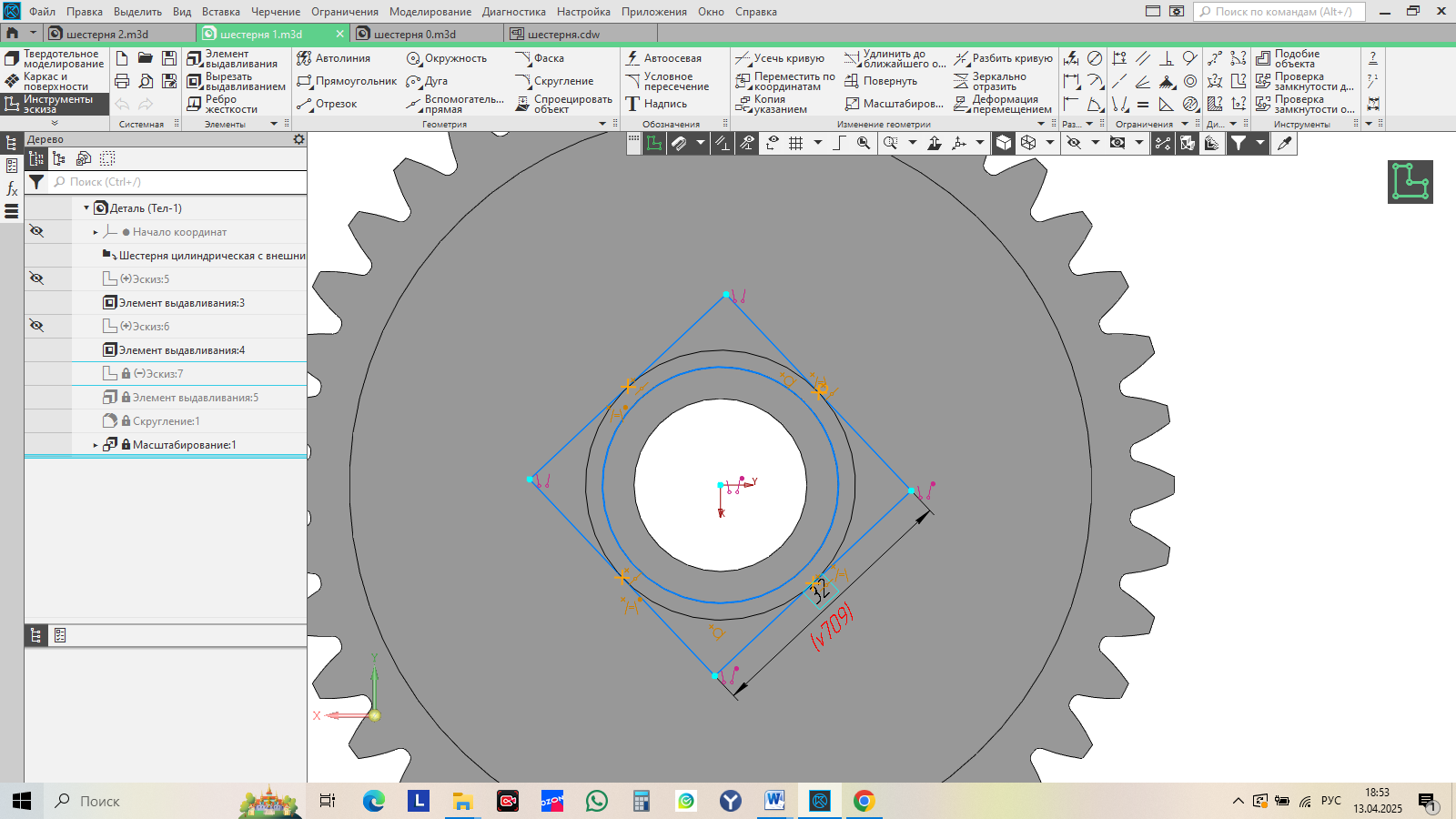This screenshot has height=819, width=1456.
Task: Select Зеркально отразить mirror tool
Action: pyautogui.click(x=990, y=81)
